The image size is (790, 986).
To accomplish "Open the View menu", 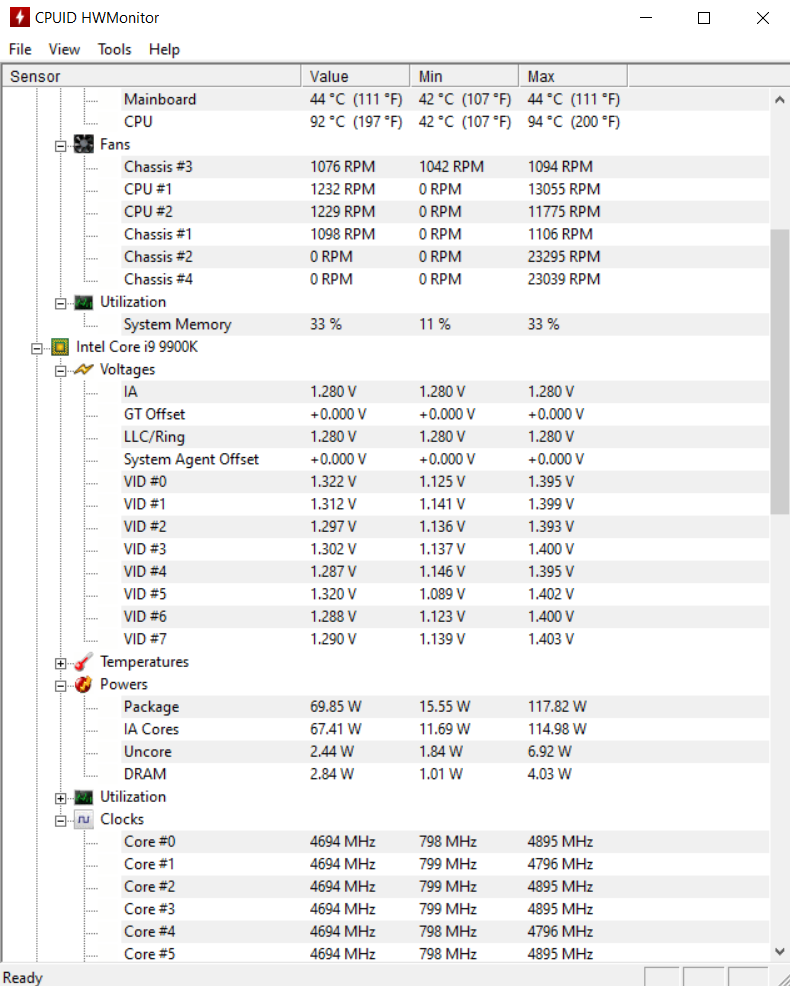I will pos(64,49).
